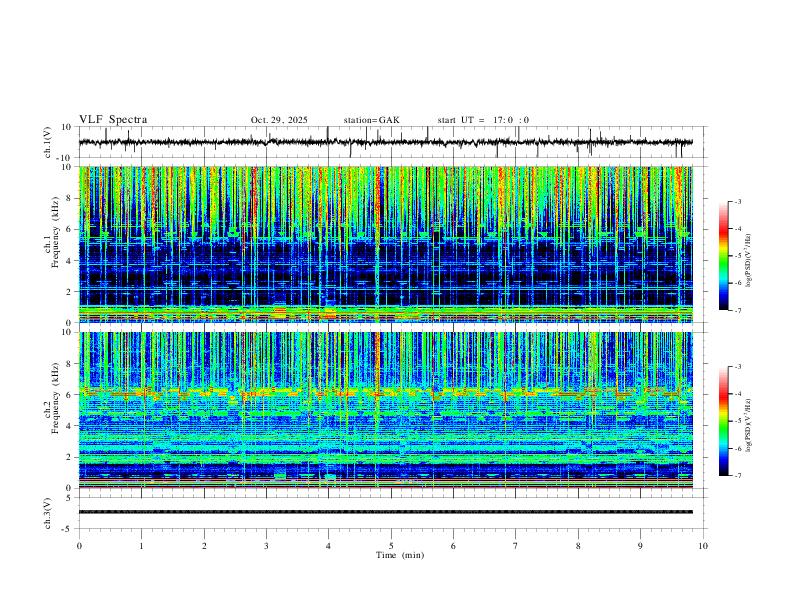Viewport: 792px width, 612px height.
Task: Click the ch.1 voltage waveform trace
Action: click(x=386, y=142)
